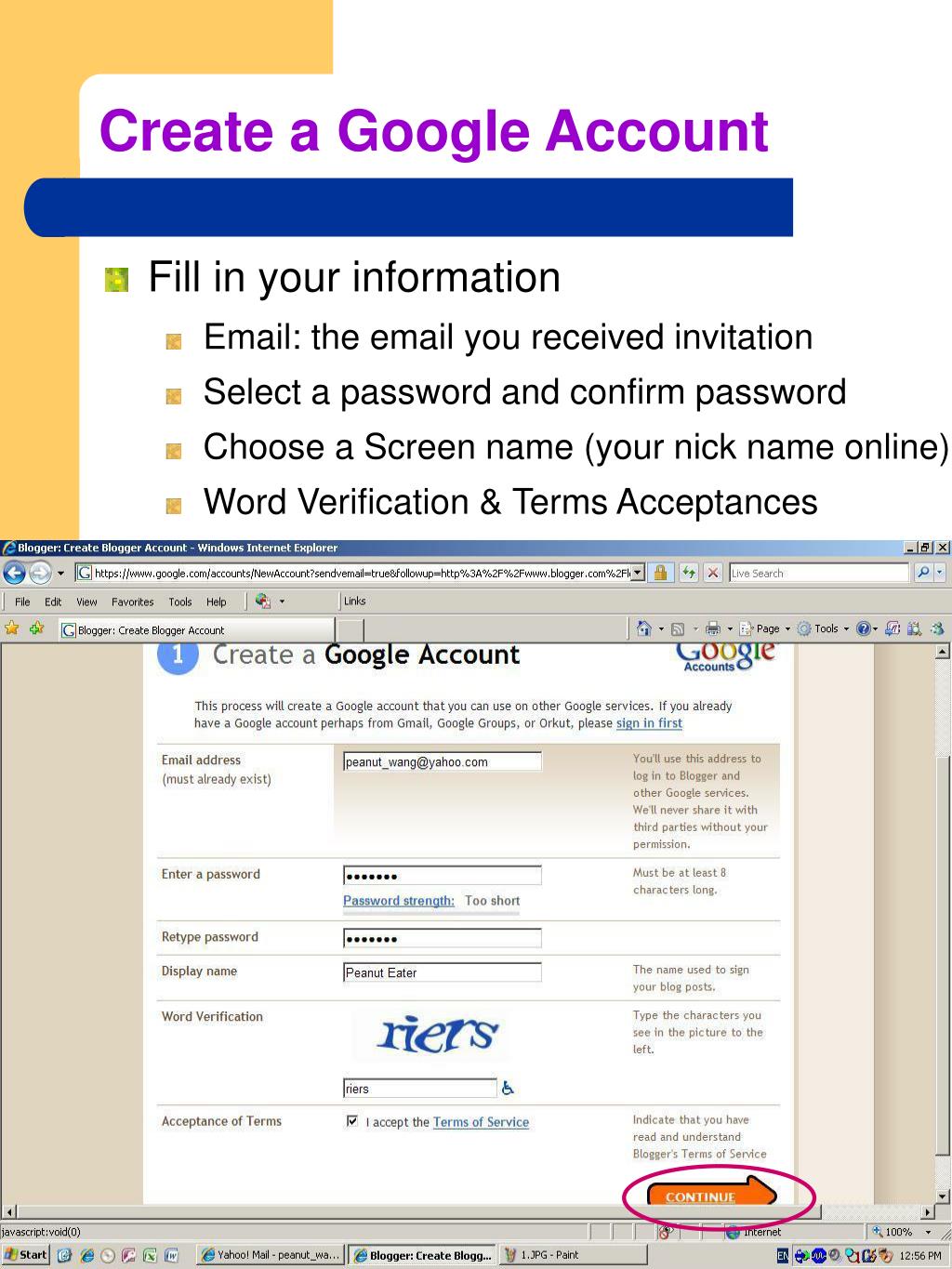Viewport: 952px width, 1269px height.
Task: Click in the Live Search box
Action: click(818, 574)
